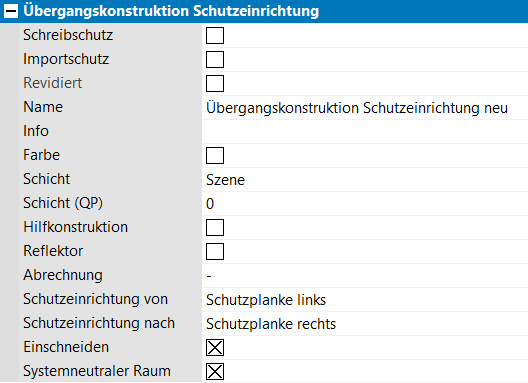Select the Schreibschutz property label
This screenshot has height=383, width=528.
pyautogui.click(x=68, y=35)
